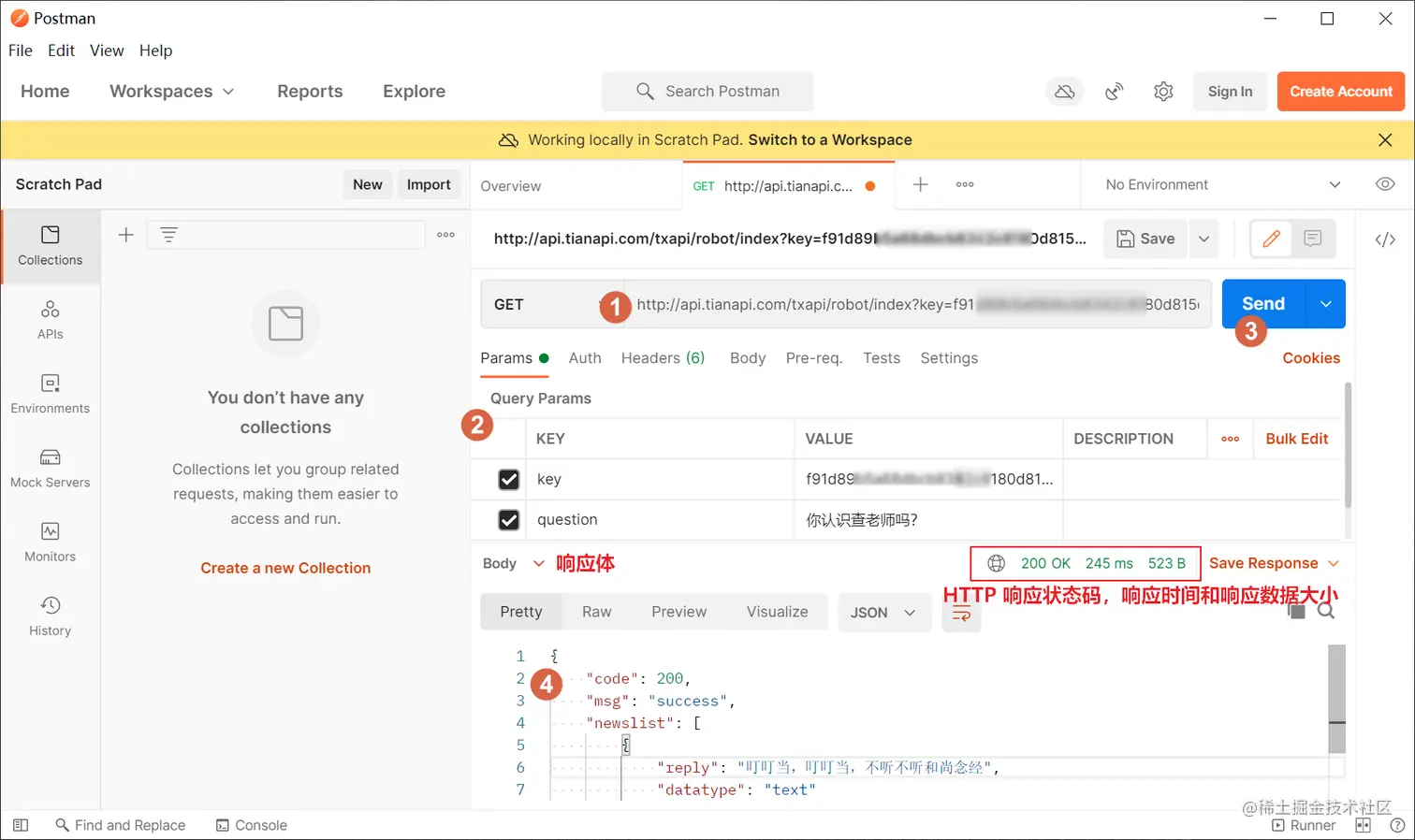Open the collections more options ellipsis
Viewport: 1415px width, 840px height.
pyautogui.click(x=446, y=235)
